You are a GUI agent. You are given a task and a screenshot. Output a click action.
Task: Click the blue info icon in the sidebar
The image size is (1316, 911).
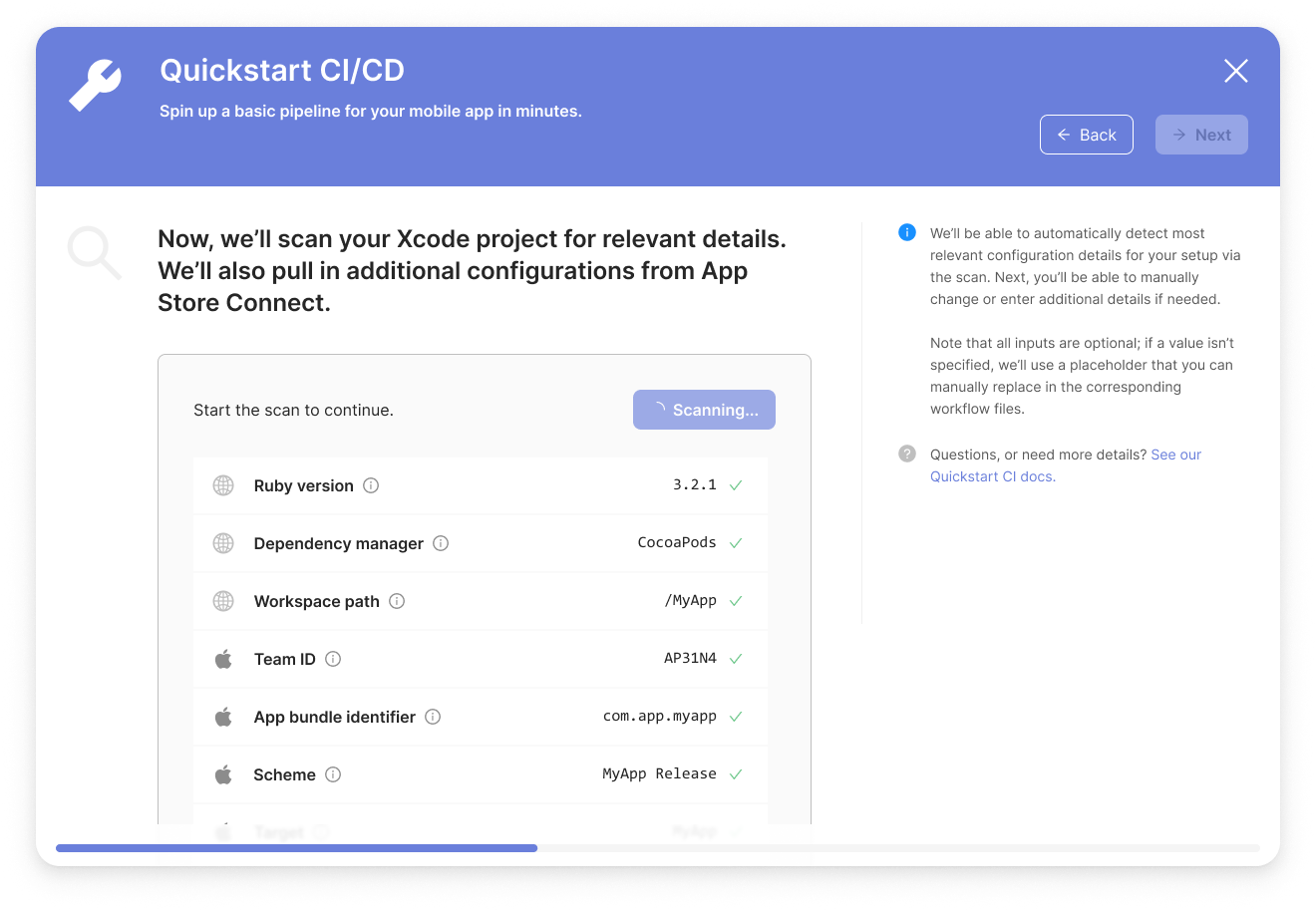pos(907,232)
